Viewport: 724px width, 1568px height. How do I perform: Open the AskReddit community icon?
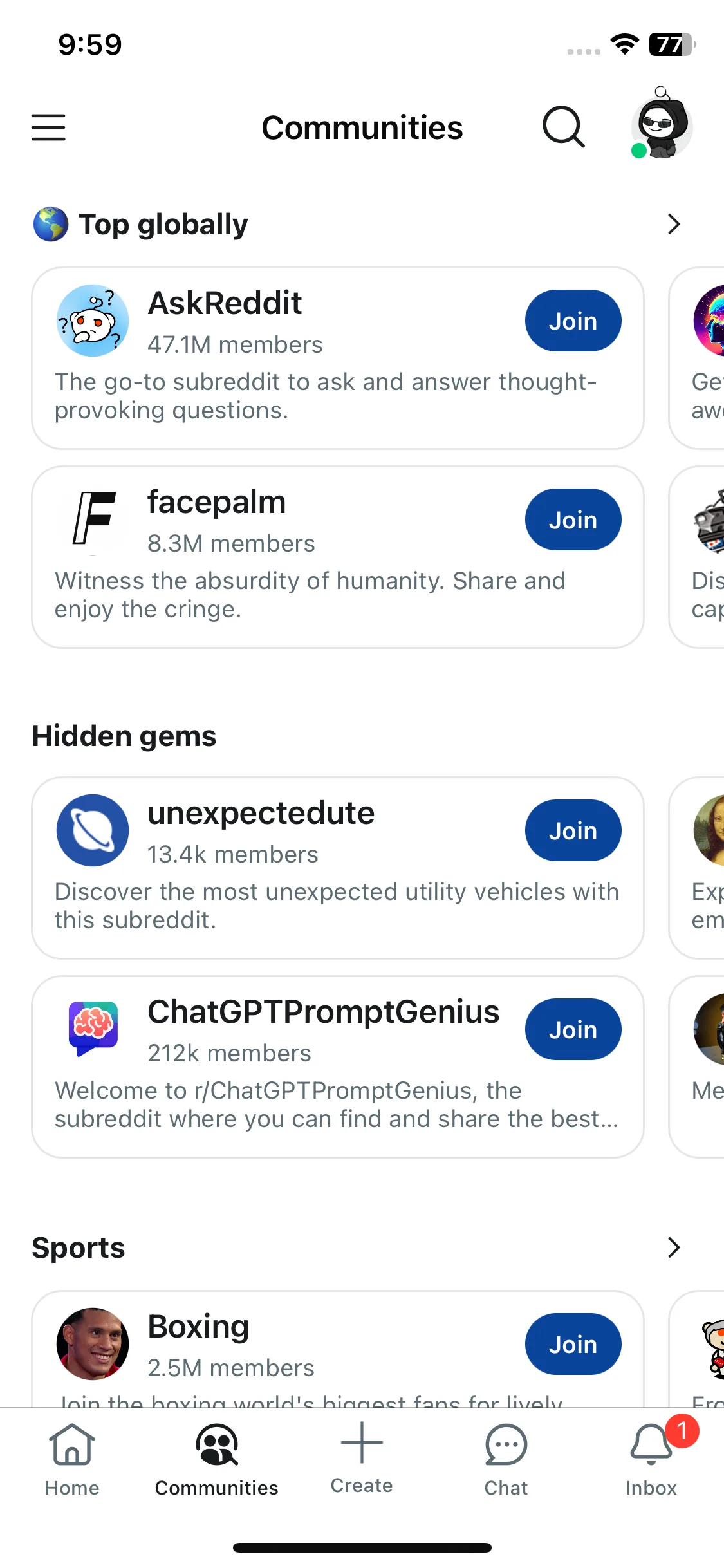[93, 321]
